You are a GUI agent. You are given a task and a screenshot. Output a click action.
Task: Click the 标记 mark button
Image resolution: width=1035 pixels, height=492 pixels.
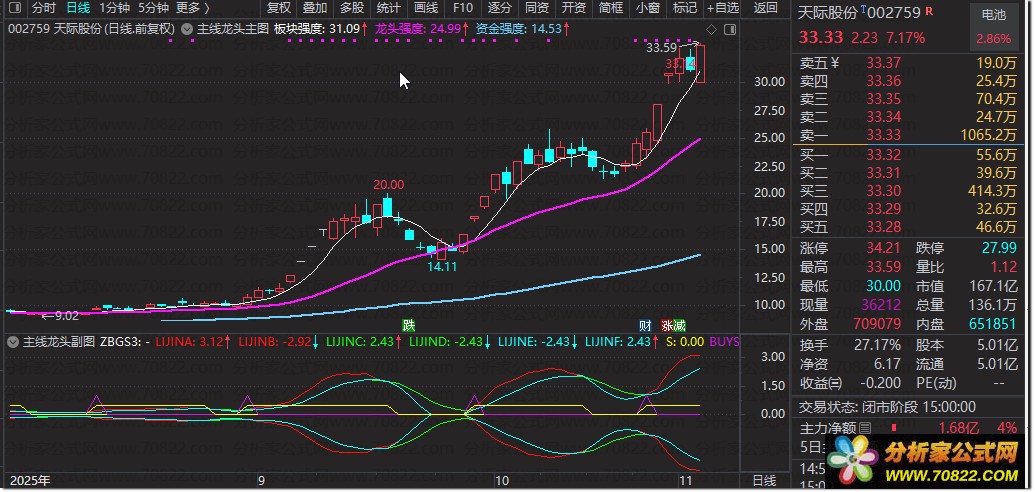click(x=684, y=9)
